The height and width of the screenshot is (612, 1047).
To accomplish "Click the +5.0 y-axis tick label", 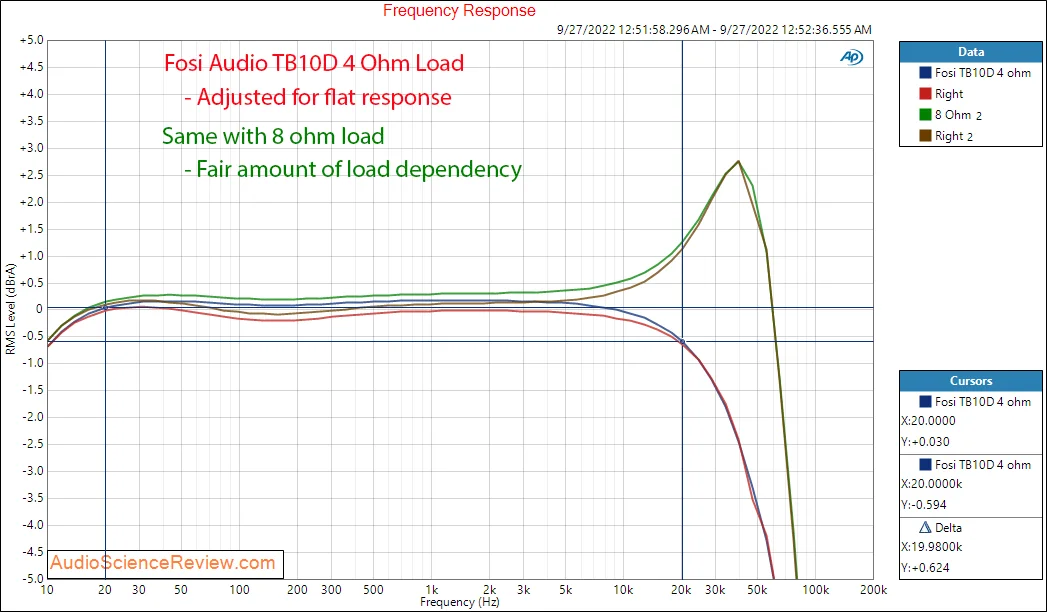I will [x=31, y=40].
